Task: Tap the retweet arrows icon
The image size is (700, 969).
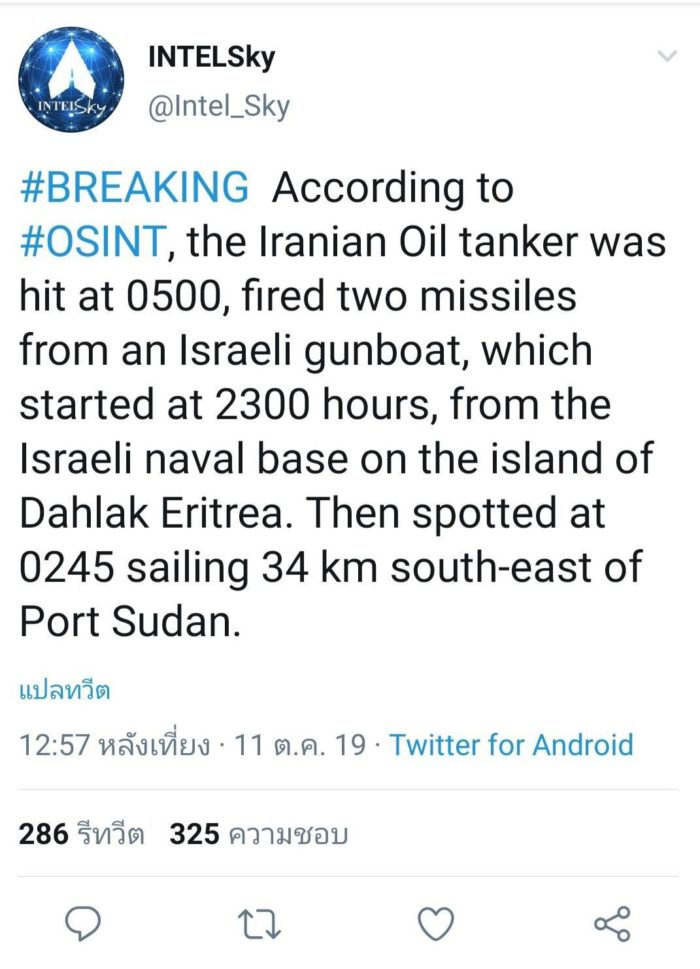Action: point(262,924)
